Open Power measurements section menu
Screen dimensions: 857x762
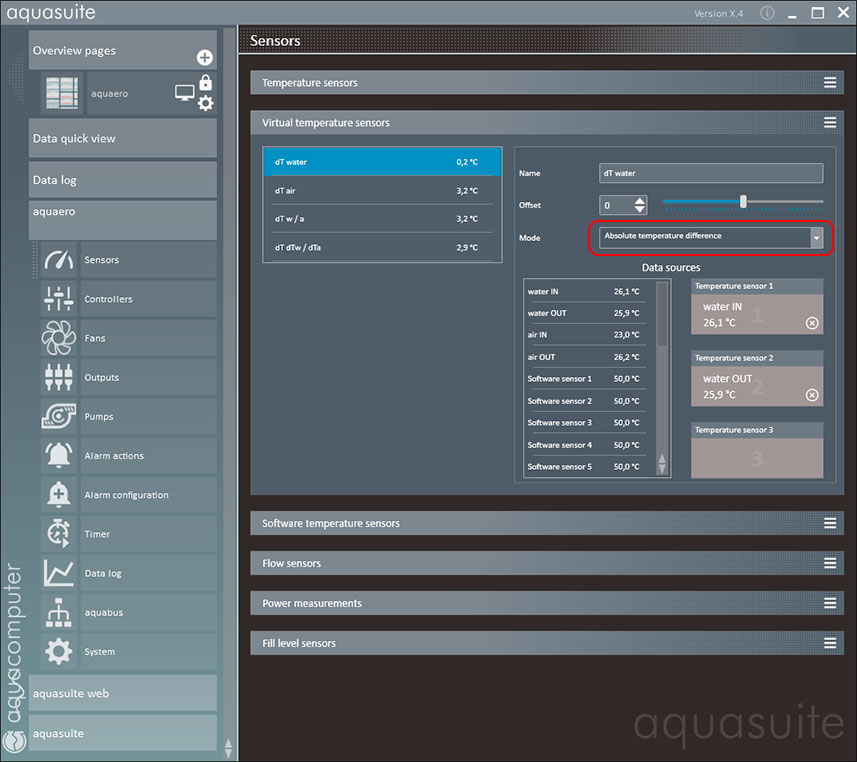click(x=830, y=603)
